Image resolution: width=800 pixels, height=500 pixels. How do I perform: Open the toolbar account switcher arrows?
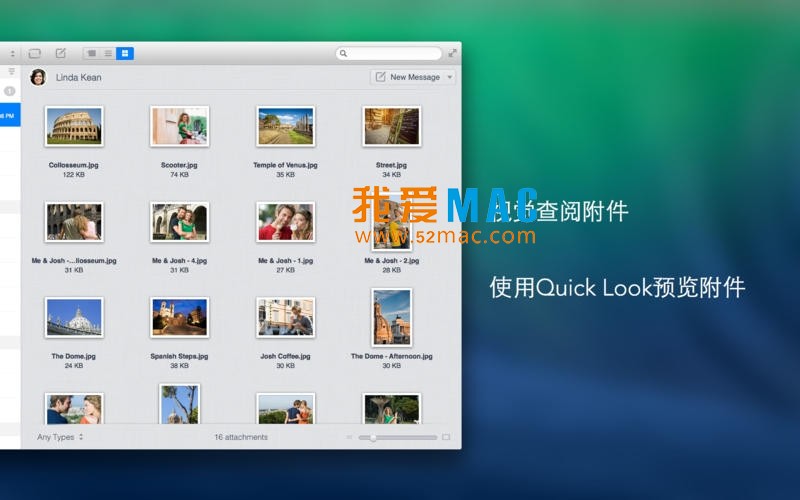click(12, 53)
